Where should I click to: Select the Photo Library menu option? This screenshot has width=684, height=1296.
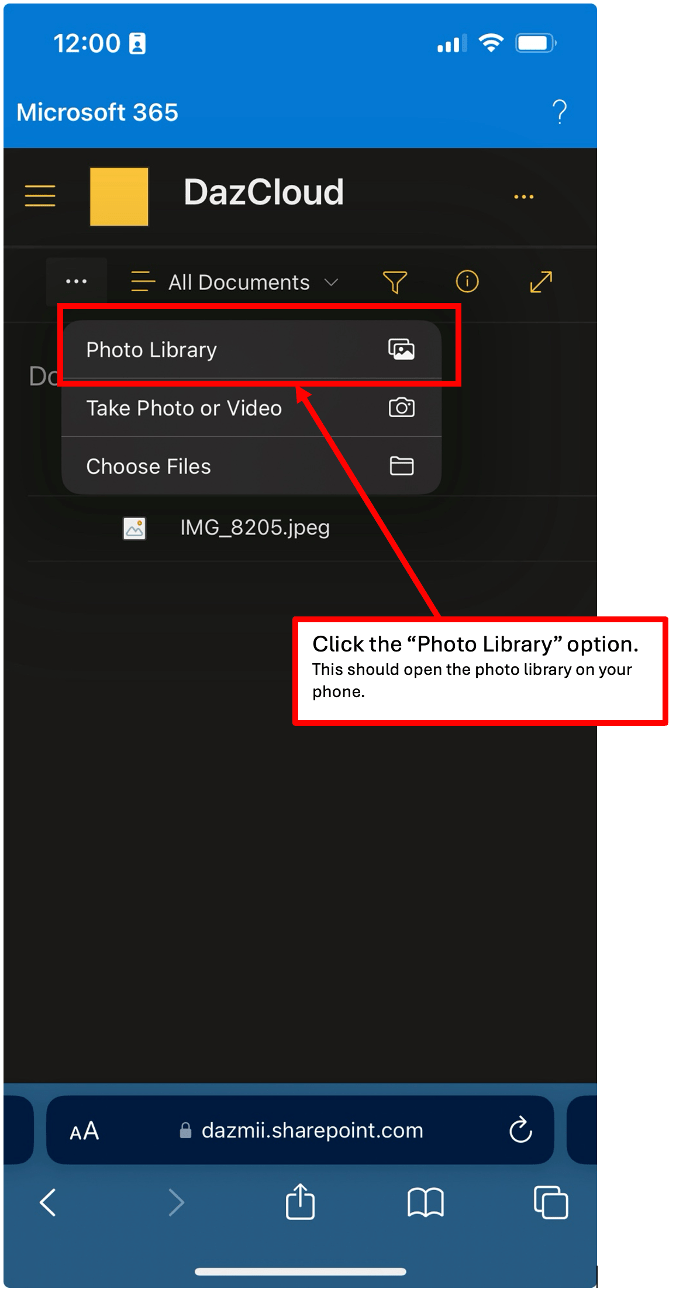click(x=250, y=350)
